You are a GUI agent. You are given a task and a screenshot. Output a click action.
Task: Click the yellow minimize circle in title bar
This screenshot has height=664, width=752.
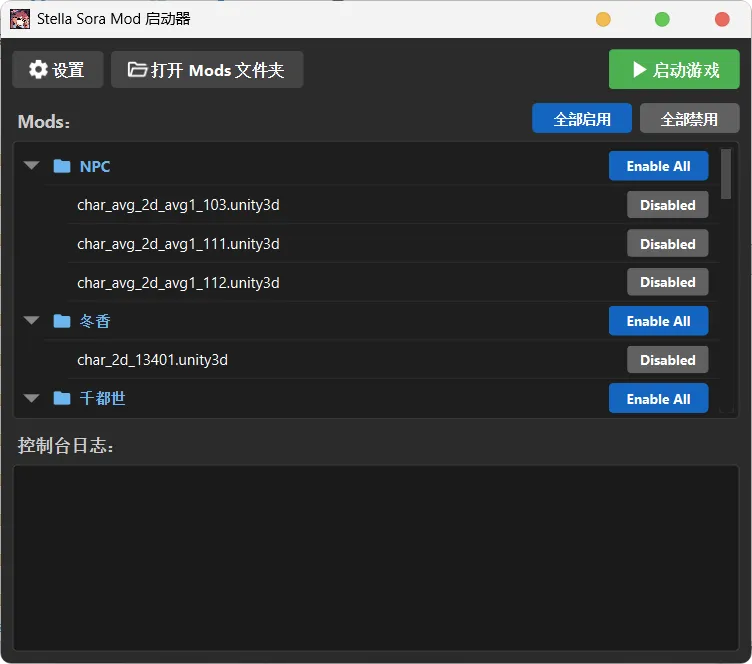[x=603, y=19]
